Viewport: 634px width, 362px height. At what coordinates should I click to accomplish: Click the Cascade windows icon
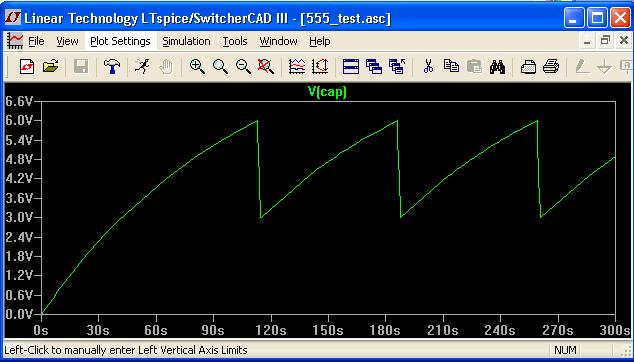pyautogui.click(x=374, y=66)
